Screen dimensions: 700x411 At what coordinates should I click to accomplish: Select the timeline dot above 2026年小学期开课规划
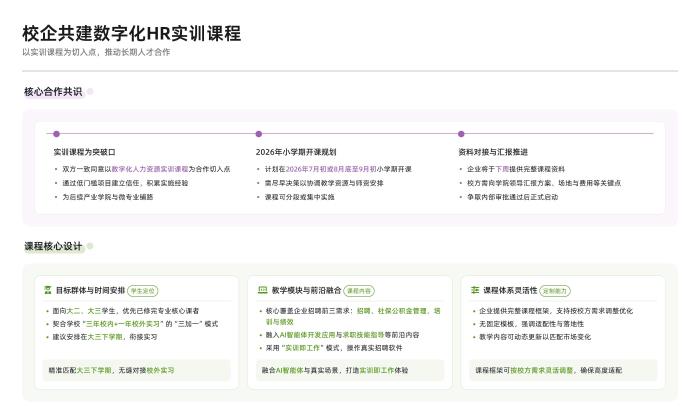point(258,133)
